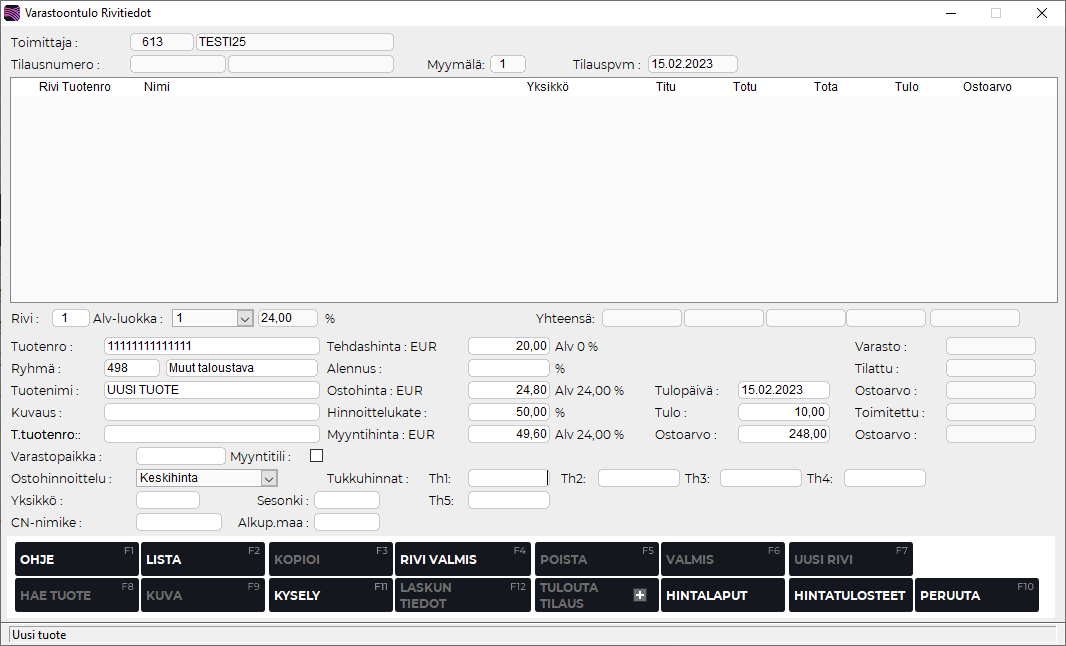
Task: Click the Tulopäivä date field
Action: (x=783, y=390)
